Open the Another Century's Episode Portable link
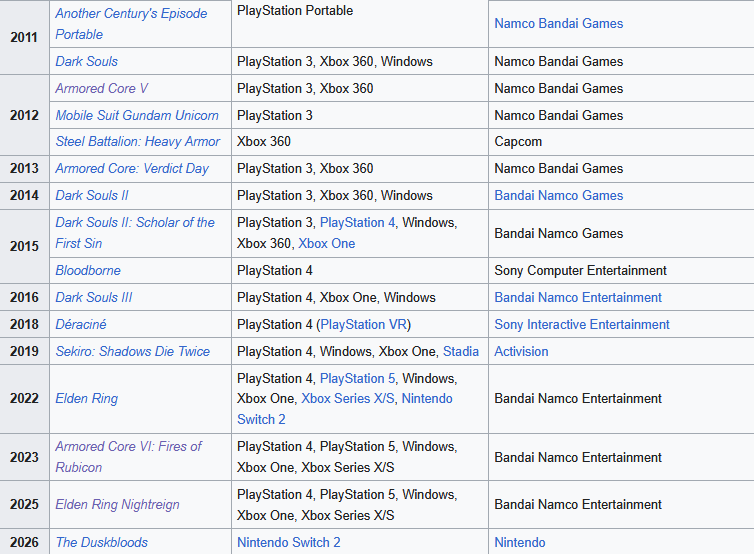The height and width of the screenshot is (554, 754). coord(131,14)
